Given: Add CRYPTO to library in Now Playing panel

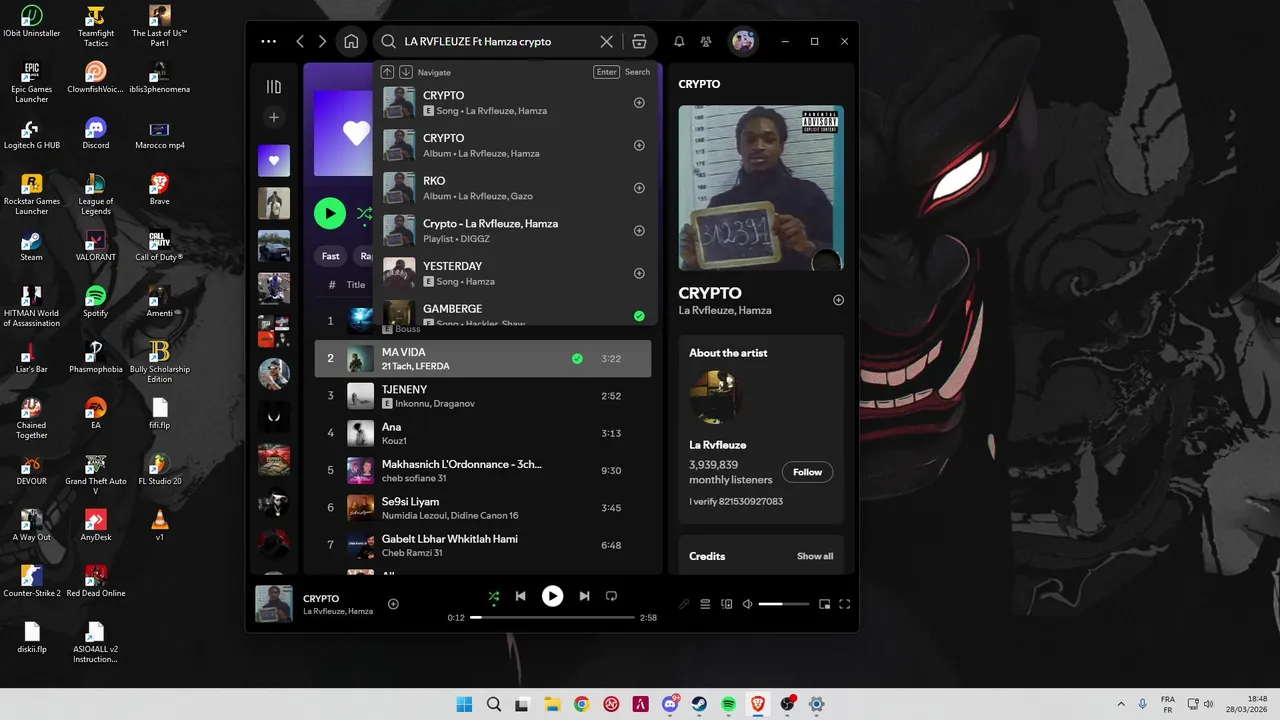Looking at the screenshot, I should 839,300.
